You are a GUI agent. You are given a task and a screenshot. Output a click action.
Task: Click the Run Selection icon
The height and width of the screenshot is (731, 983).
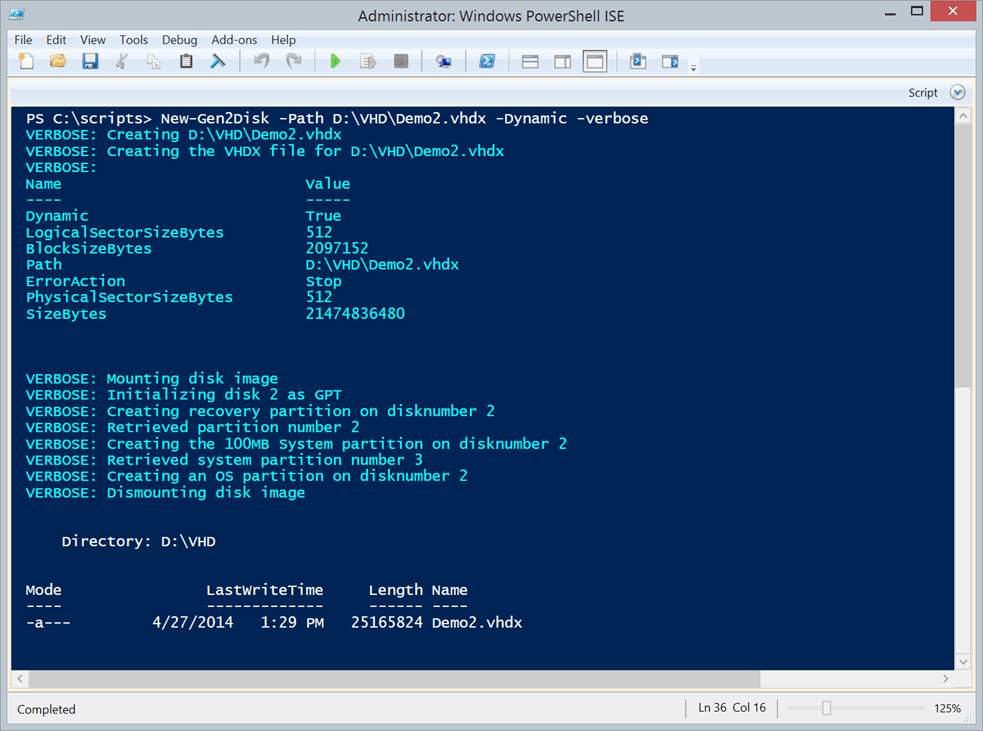[x=368, y=61]
